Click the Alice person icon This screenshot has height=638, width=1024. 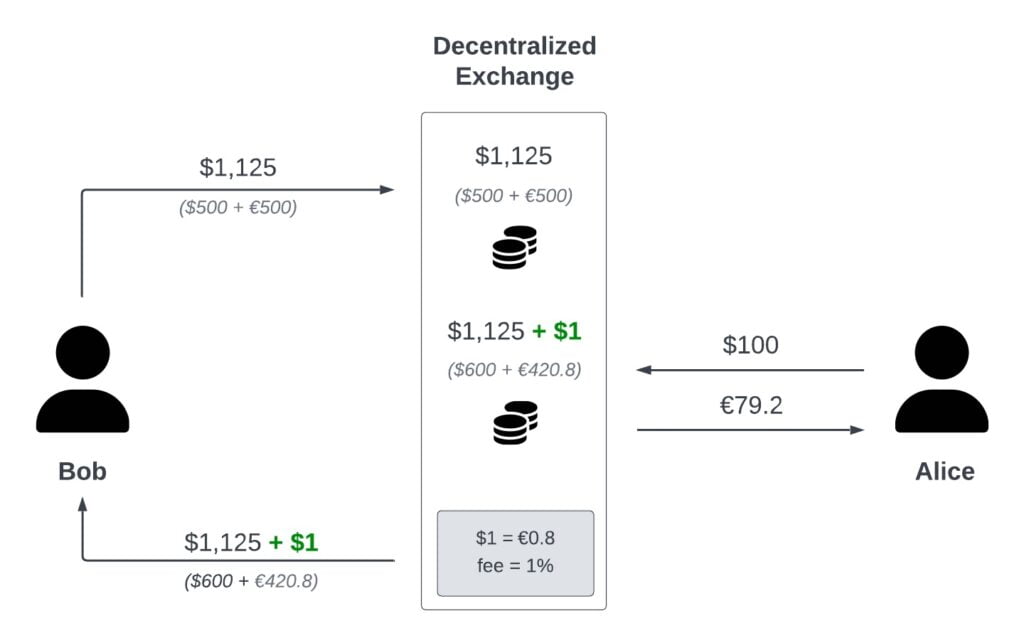(941, 379)
